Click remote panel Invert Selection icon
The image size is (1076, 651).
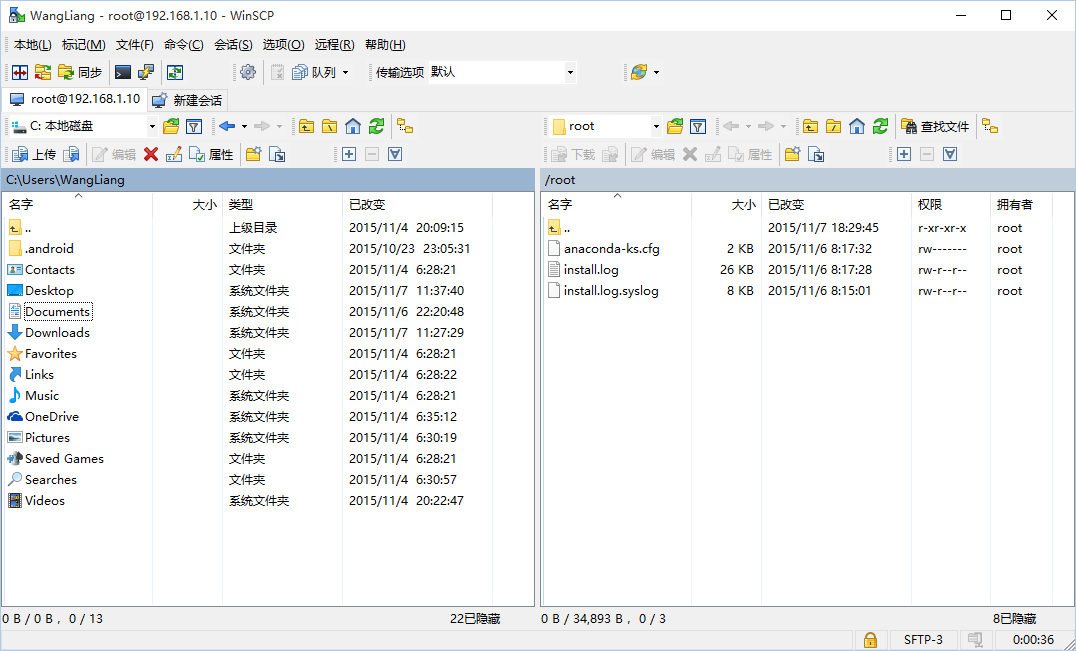point(950,154)
